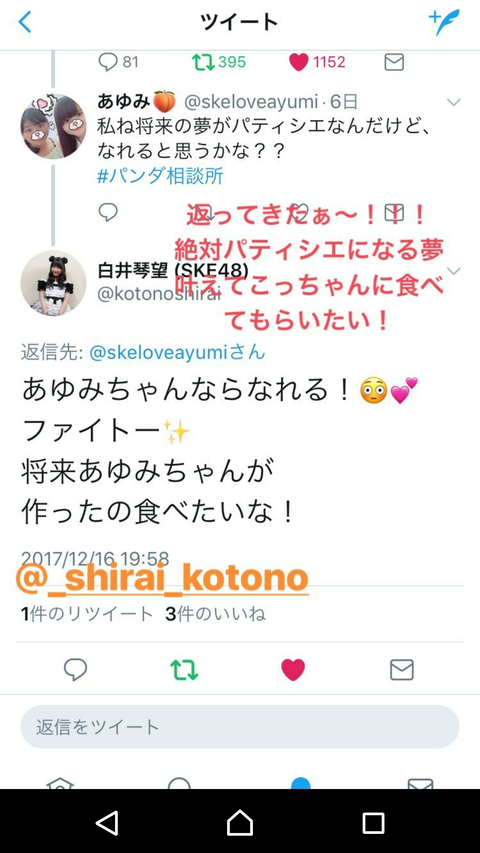The width and height of the screenshot is (480, 853).
Task: Open 白井琴望's profile avatar
Action: click(53, 283)
